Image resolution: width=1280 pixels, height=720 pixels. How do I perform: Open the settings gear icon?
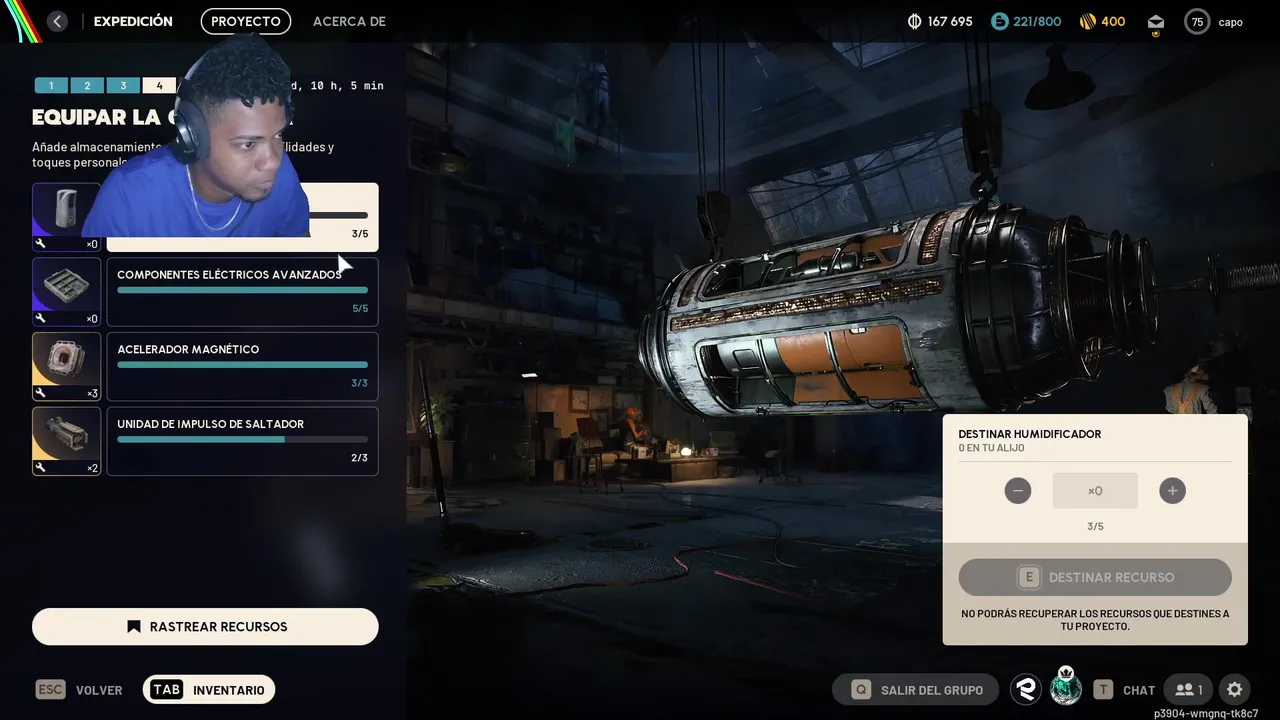(1235, 690)
